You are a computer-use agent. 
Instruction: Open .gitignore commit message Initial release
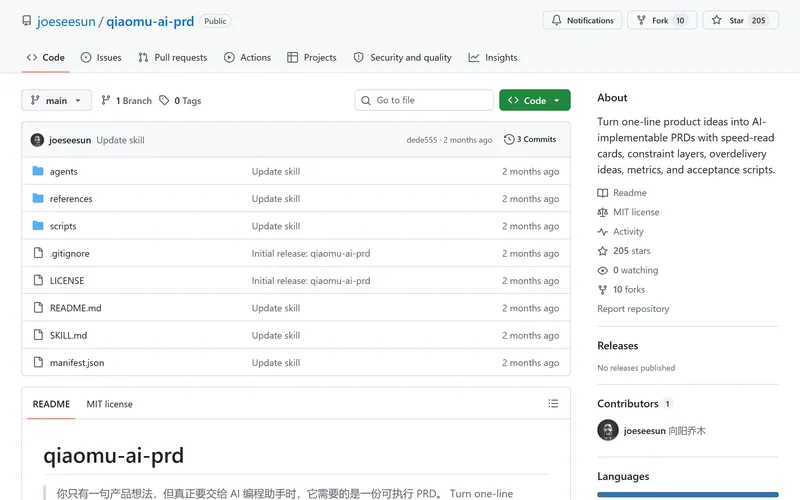pos(311,254)
